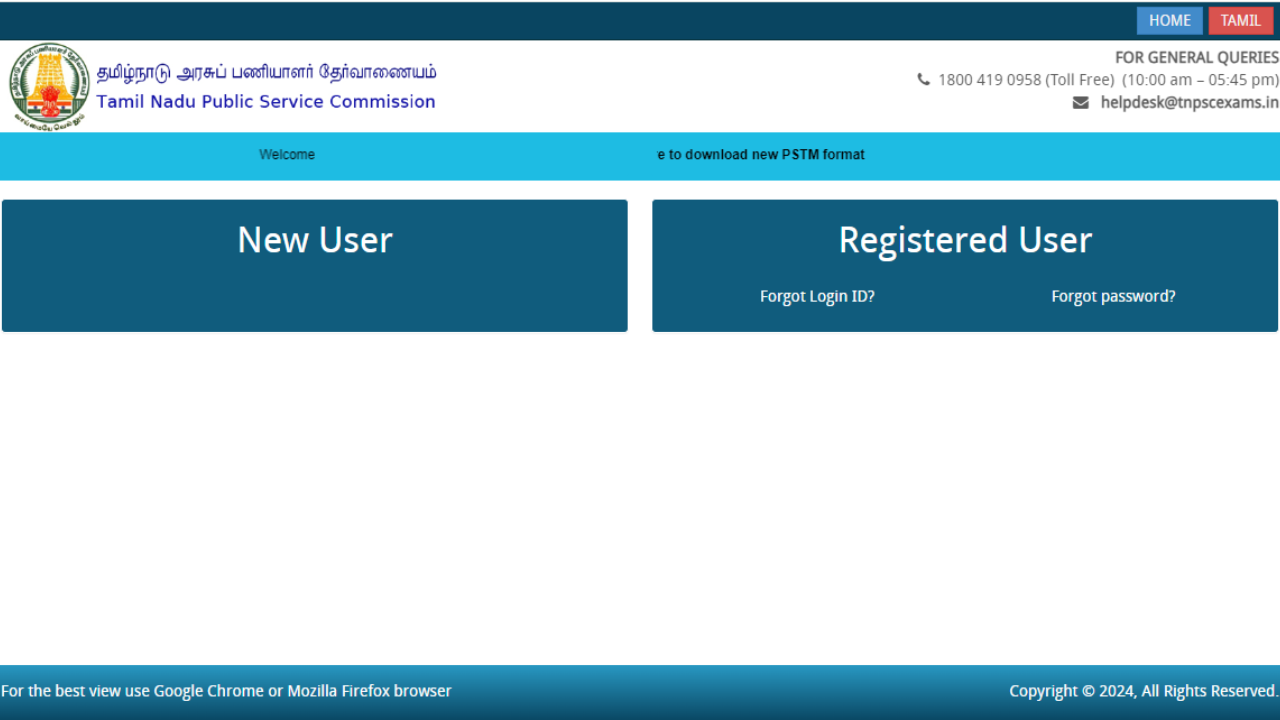Open the Registered User heading
This screenshot has height=720, width=1280.
(x=965, y=240)
